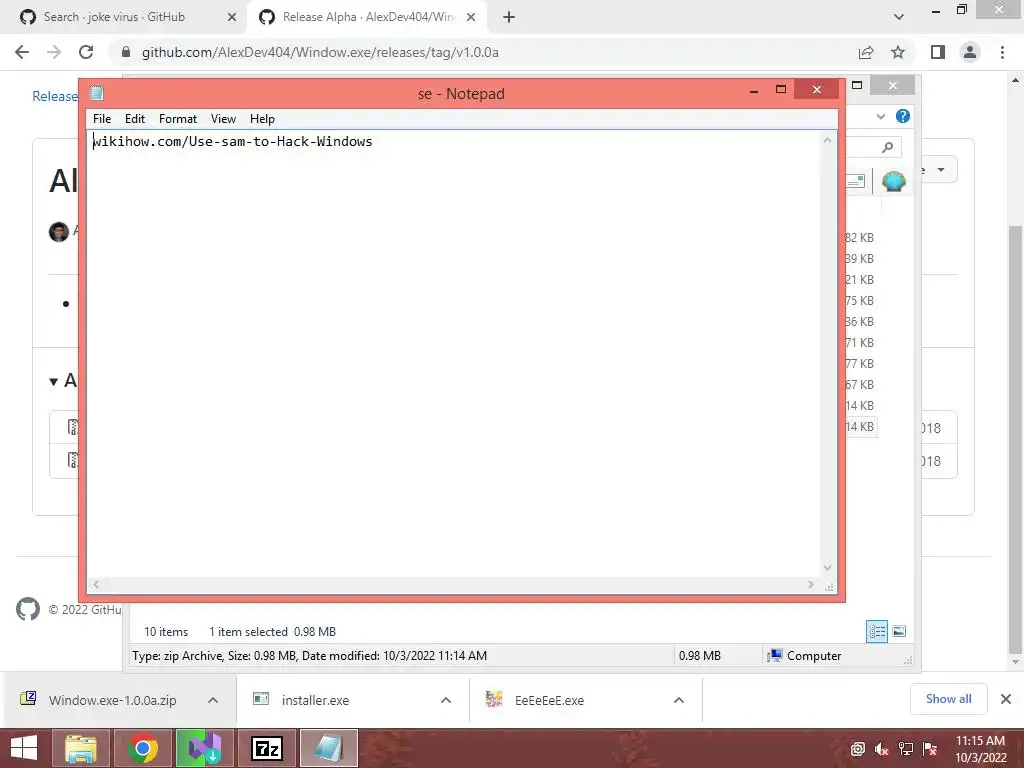
Task: Expand options for installer.exe download
Action: (446, 700)
